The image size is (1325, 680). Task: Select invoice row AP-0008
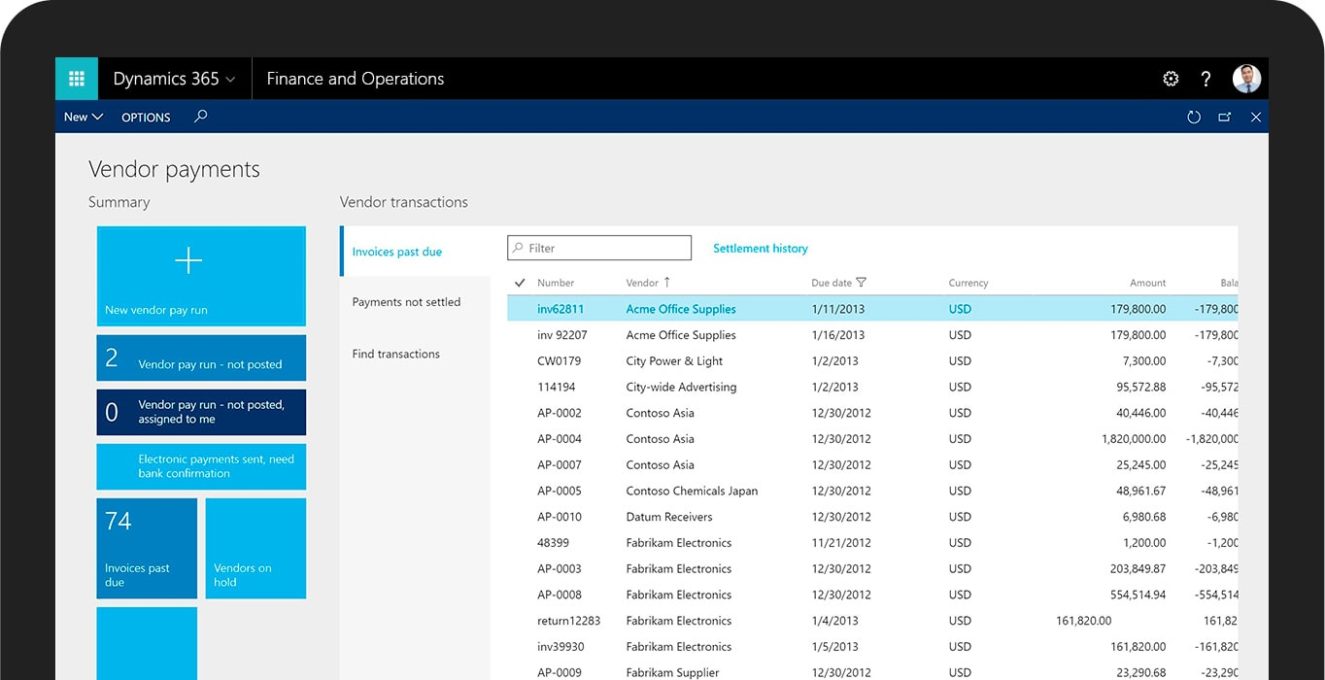pos(872,595)
